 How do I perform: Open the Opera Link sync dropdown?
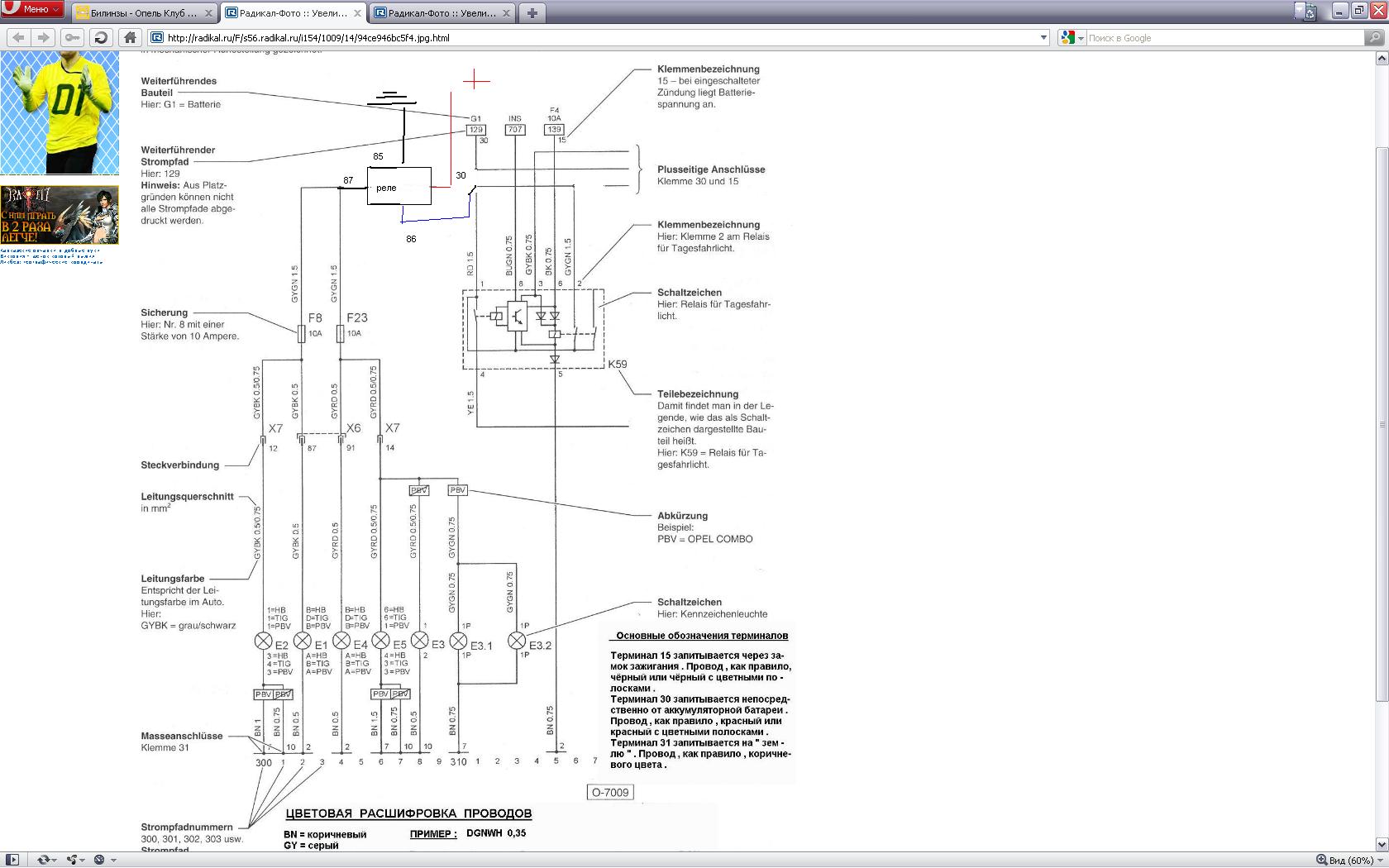(x=47, y=860)
